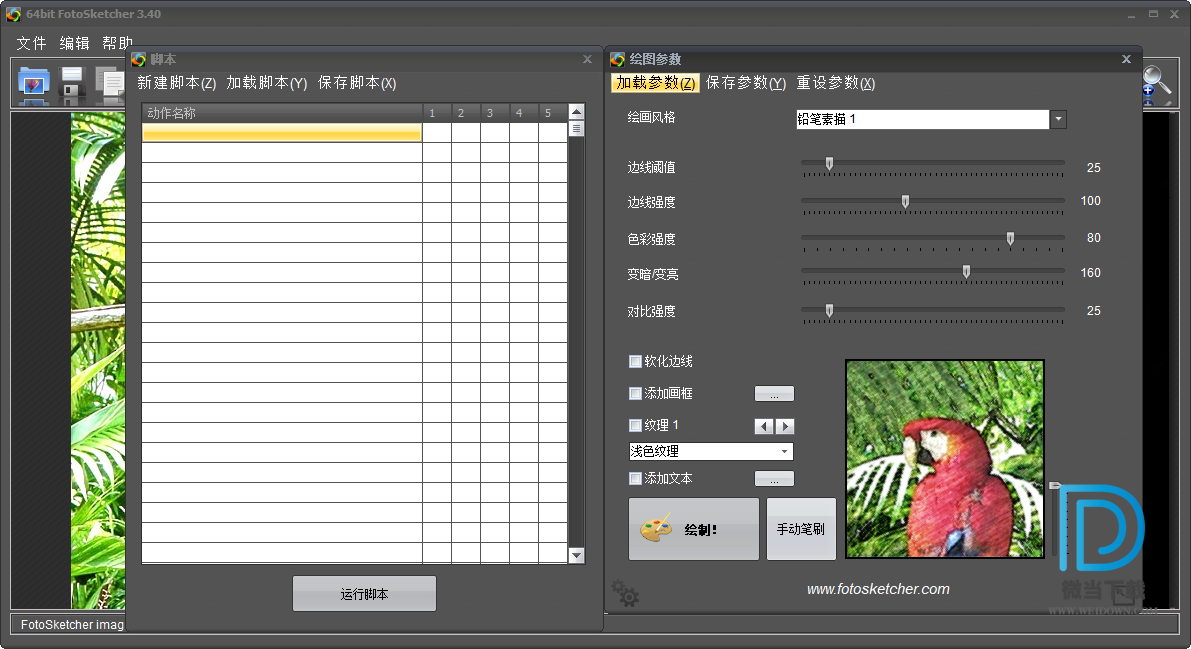This screenshot has height=649, width=1191.
Task: Open the 加载参数(Z) menu
Action: coord(655,83)
